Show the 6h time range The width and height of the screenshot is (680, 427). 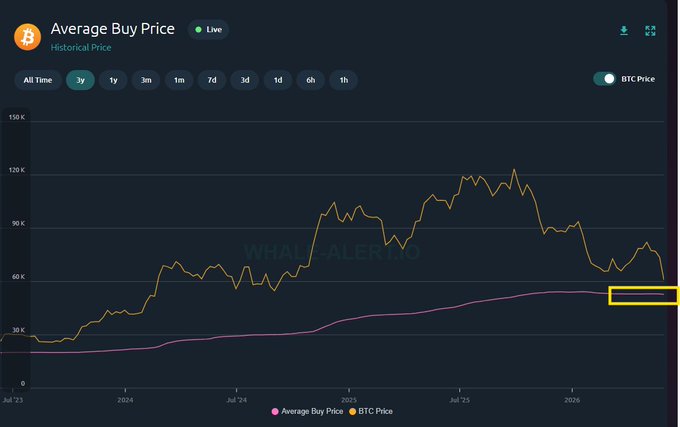coord(311,80)
